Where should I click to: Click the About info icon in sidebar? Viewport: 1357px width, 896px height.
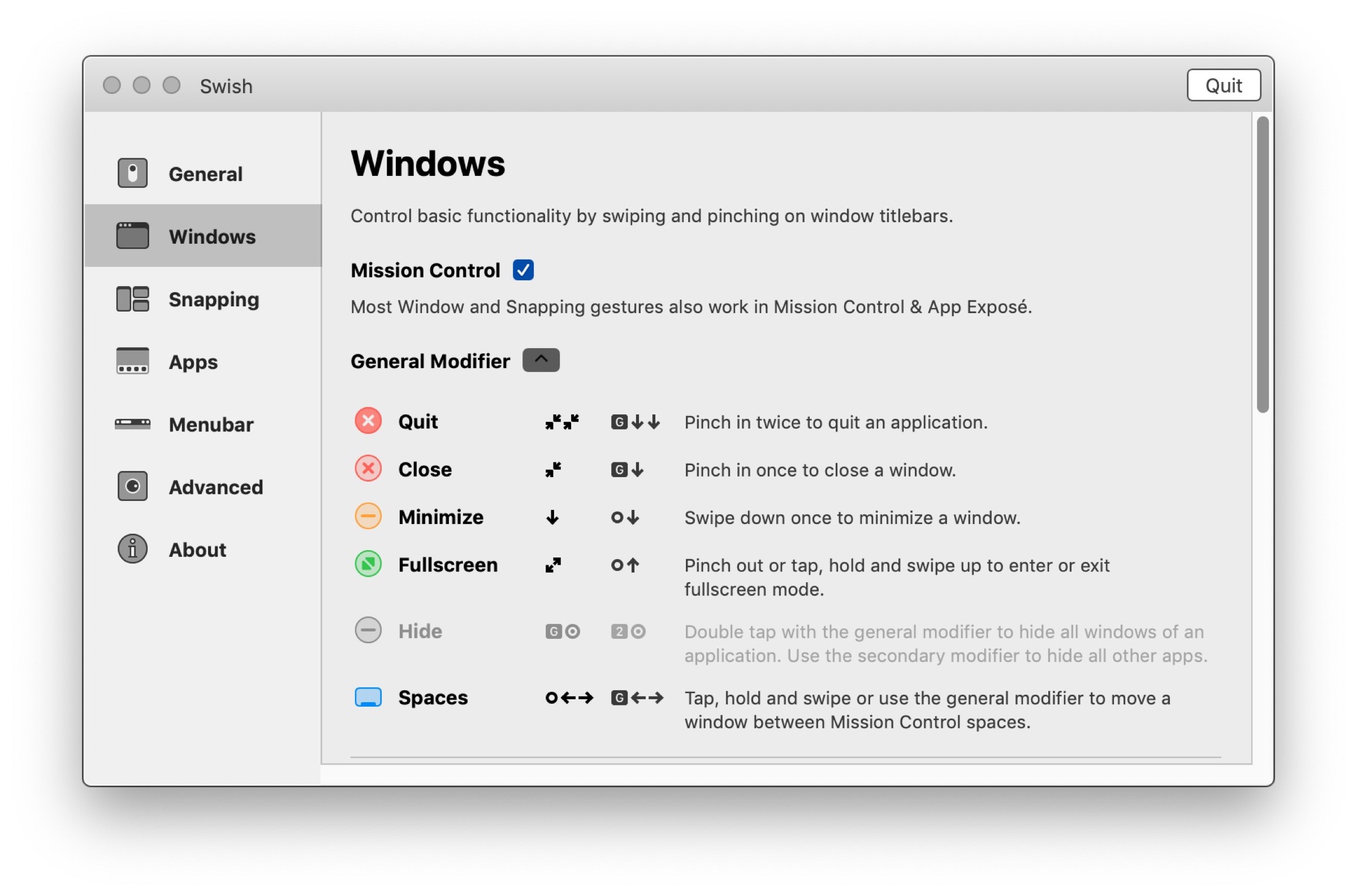point(132,549)
